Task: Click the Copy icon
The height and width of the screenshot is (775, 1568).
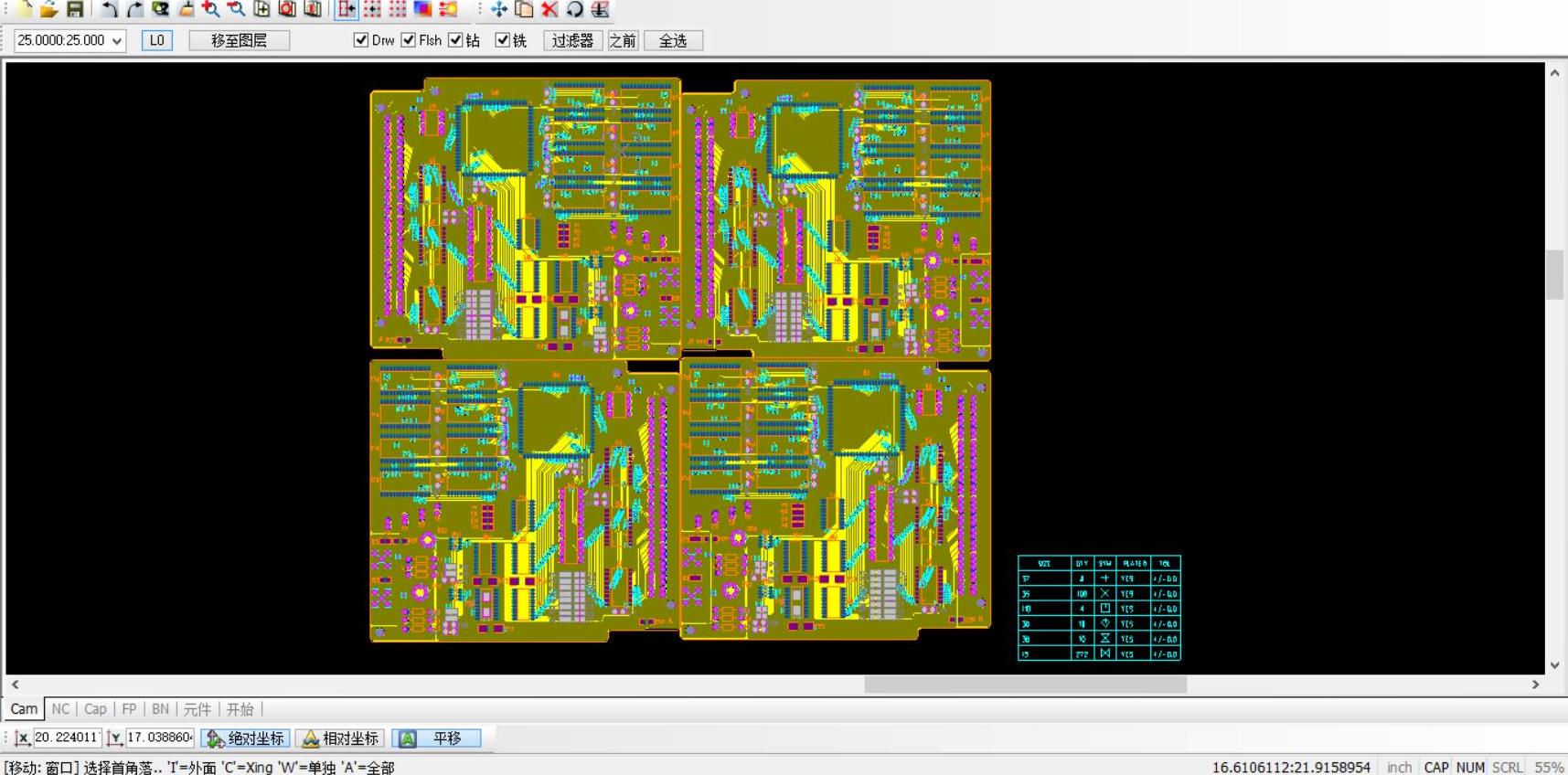Action: [524, 9]
